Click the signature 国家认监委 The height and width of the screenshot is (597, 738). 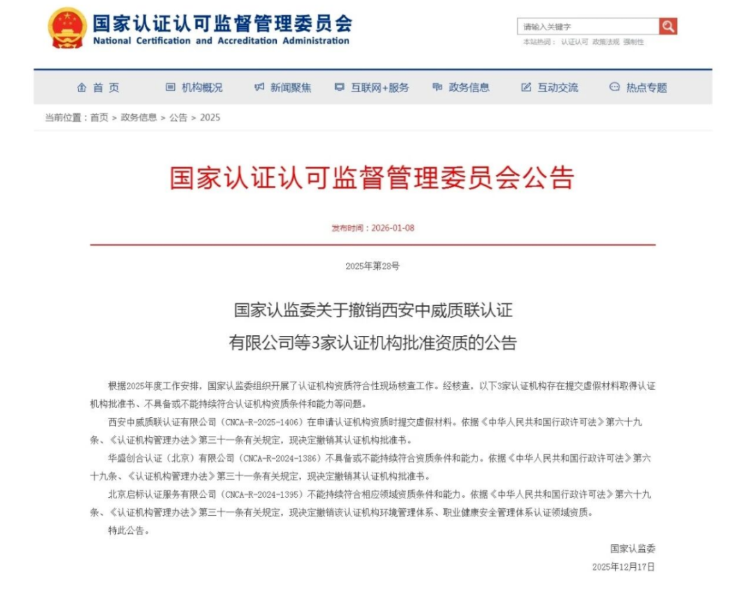tap(633, 549)
